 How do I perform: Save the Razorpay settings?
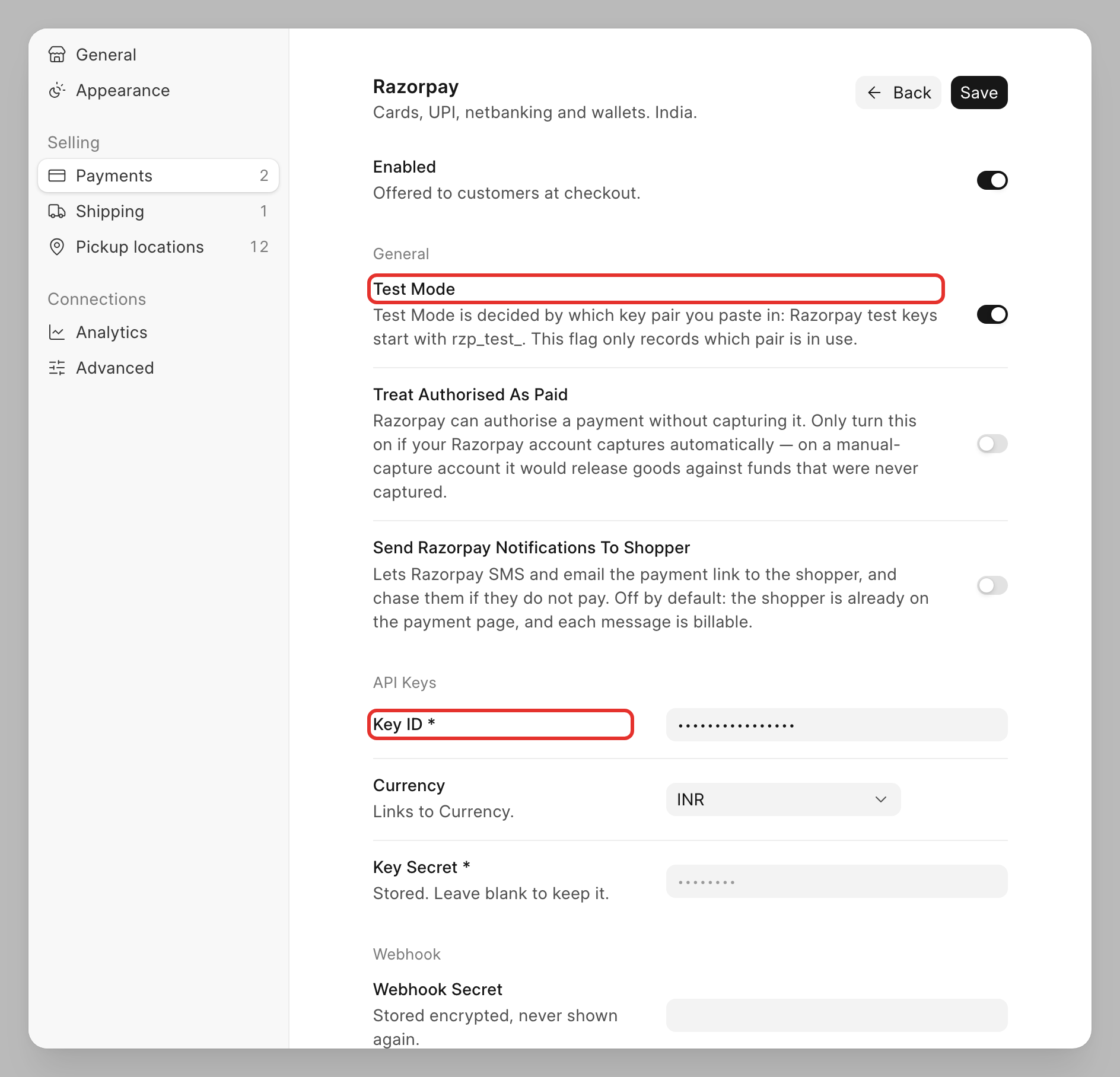(979, 93)
